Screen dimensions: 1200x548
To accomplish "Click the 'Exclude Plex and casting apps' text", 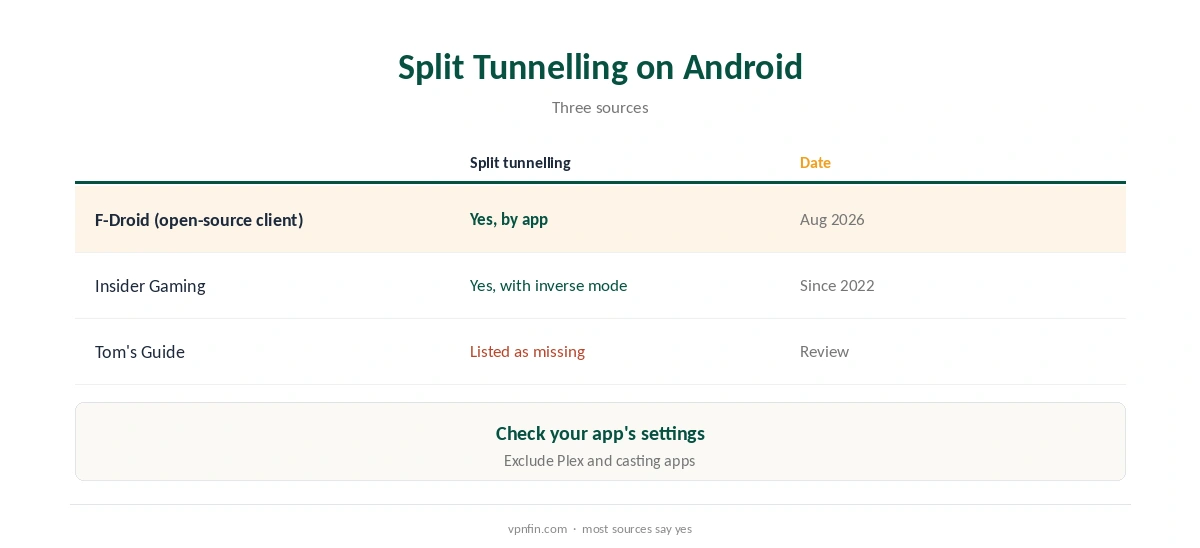I will coord(600,461).
